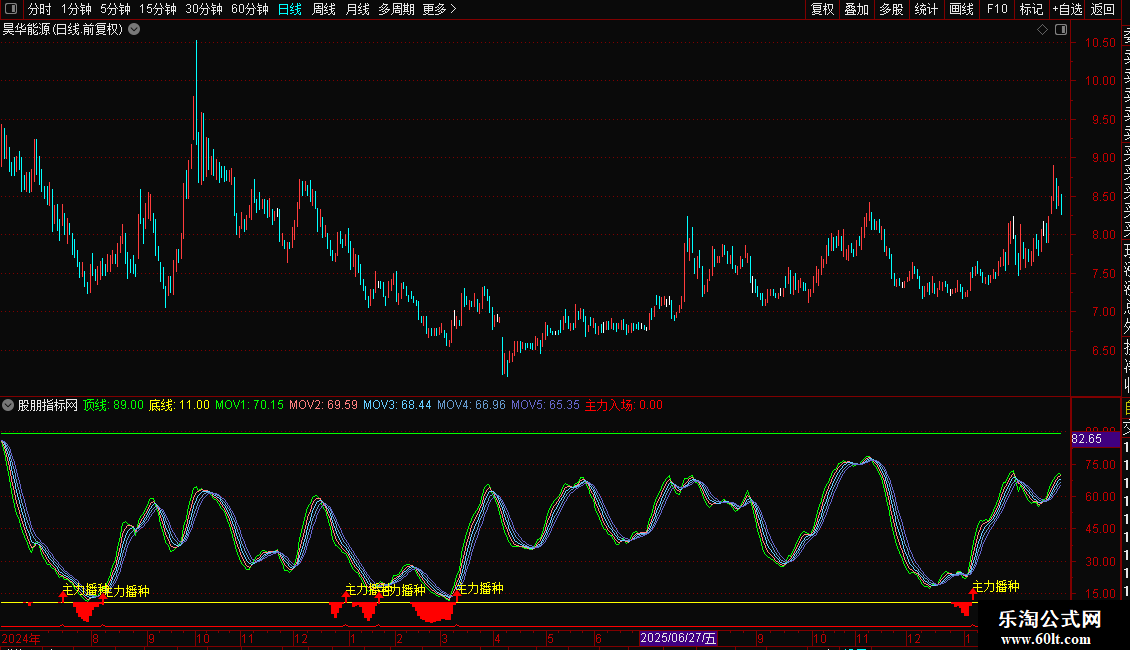The height and width of the screenshot is (650, 1130).
Task: Click the 2024年 label on the time axis
Action: pos(22,638)
